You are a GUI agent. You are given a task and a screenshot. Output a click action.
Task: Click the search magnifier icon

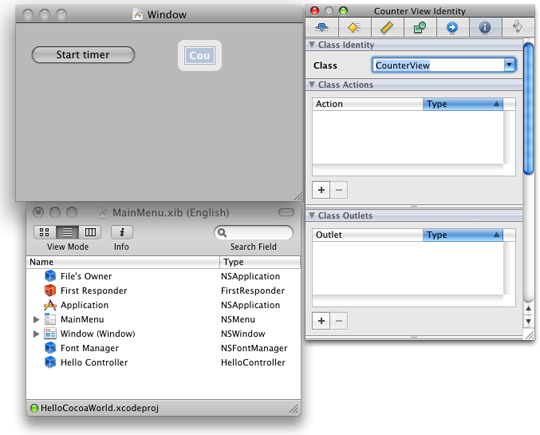click(222, 233)
